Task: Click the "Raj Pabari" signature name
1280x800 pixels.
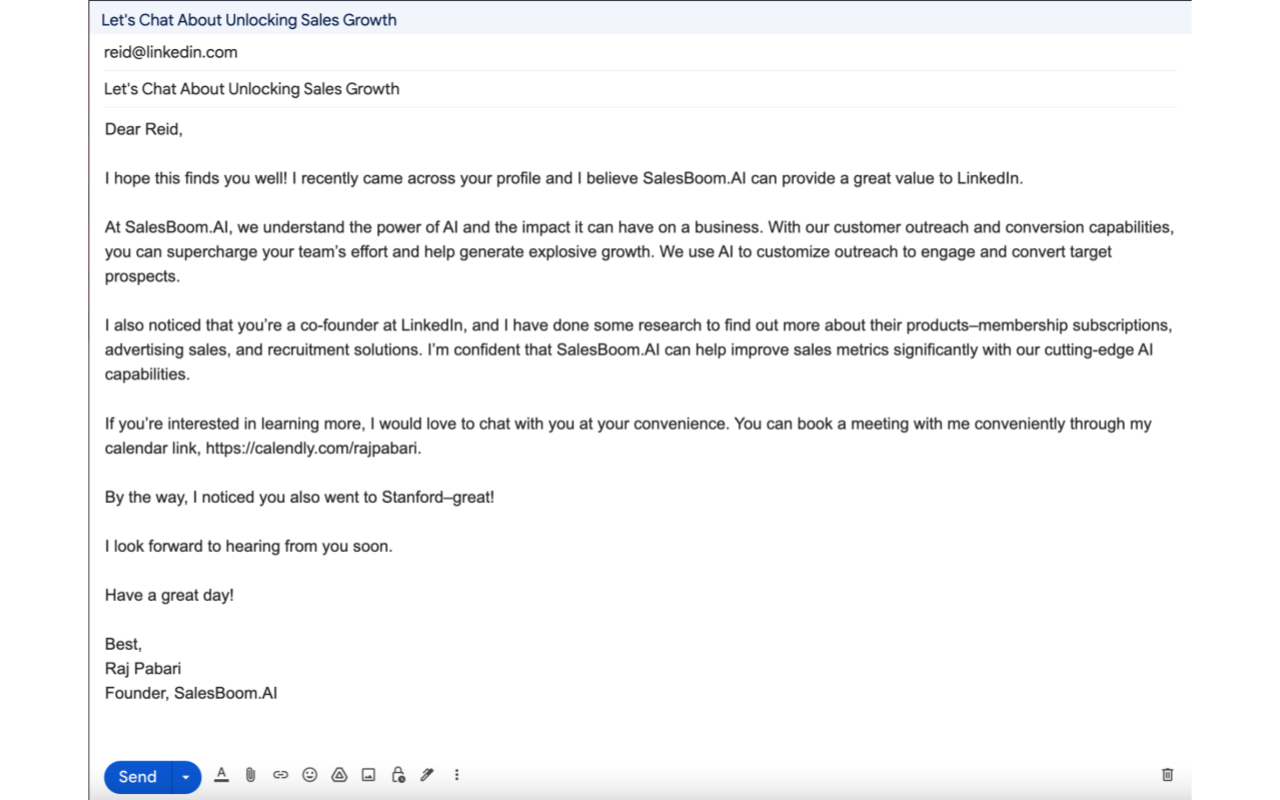Action: click(143, 668)
